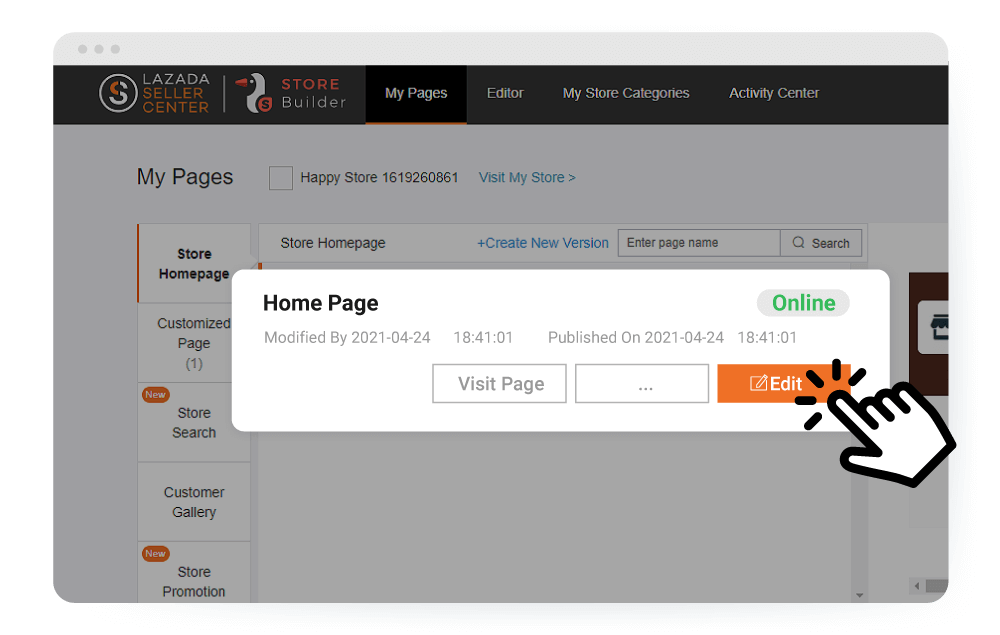Open the more options "..." button
This screenshot has height=635, width=1000.
[x=642, y=384]
